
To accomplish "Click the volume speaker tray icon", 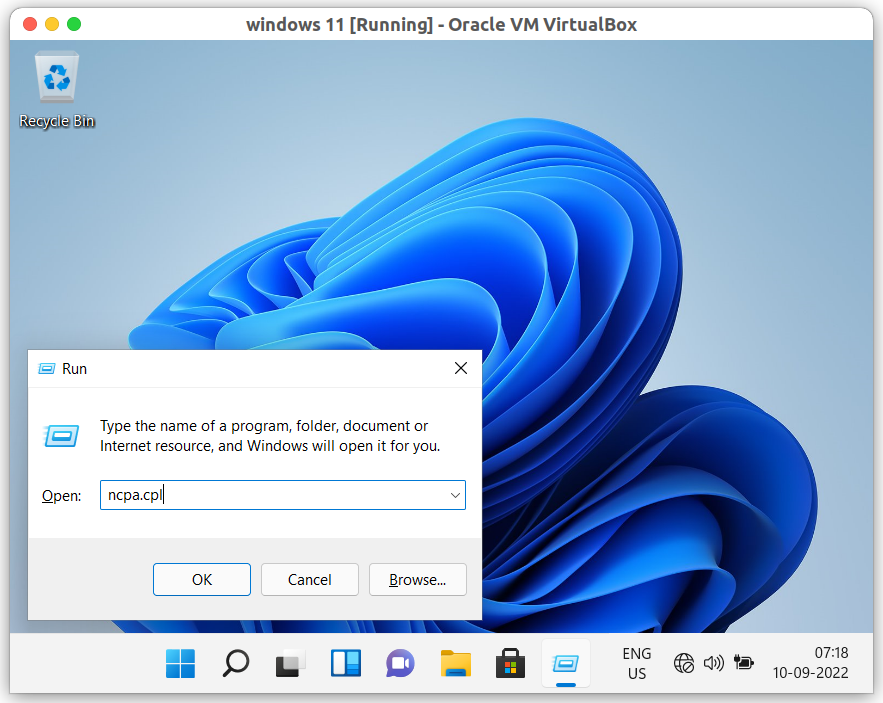I will (x=713, y=663).
